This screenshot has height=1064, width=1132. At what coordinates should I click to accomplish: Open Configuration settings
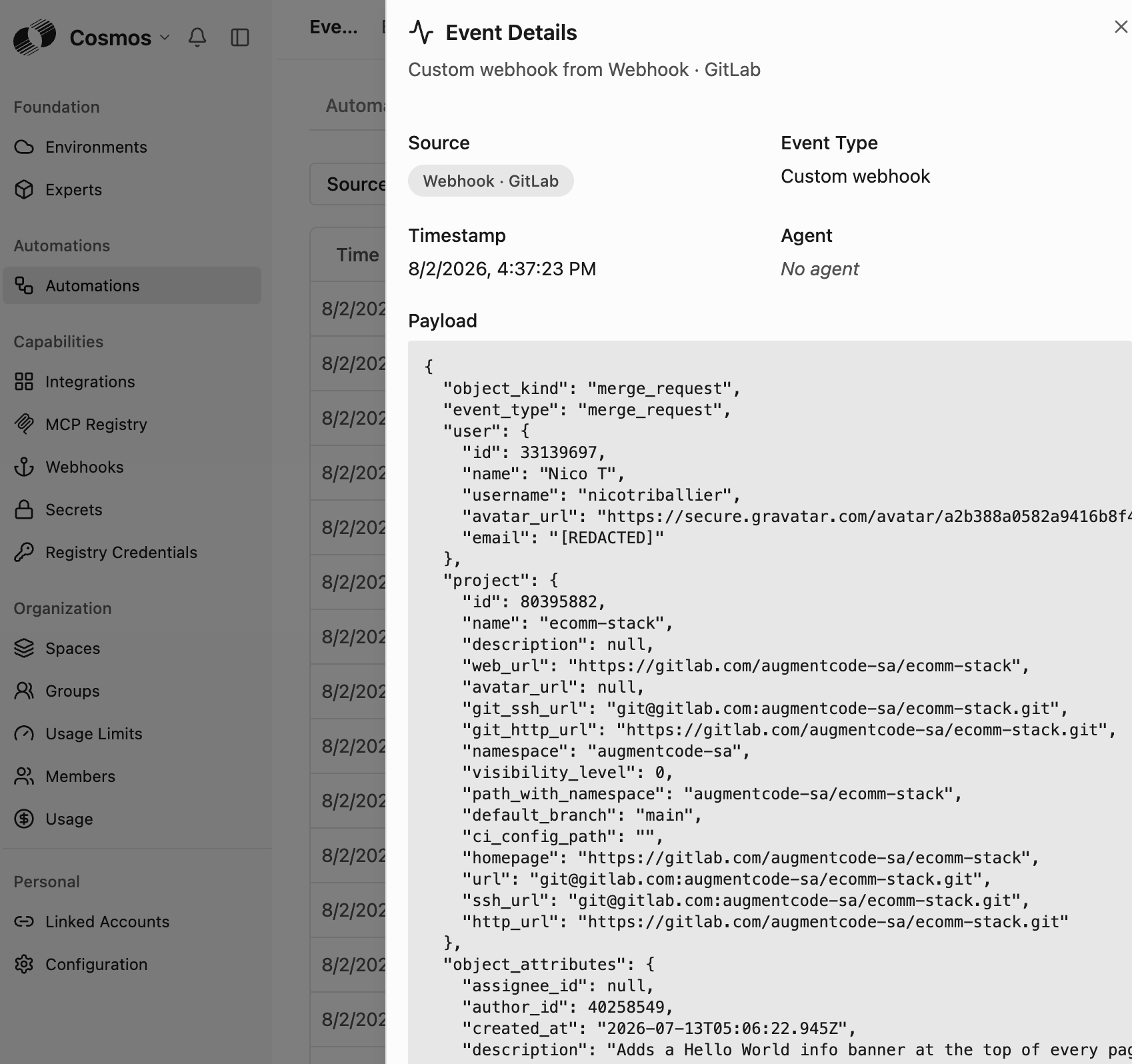coord(132,965)
